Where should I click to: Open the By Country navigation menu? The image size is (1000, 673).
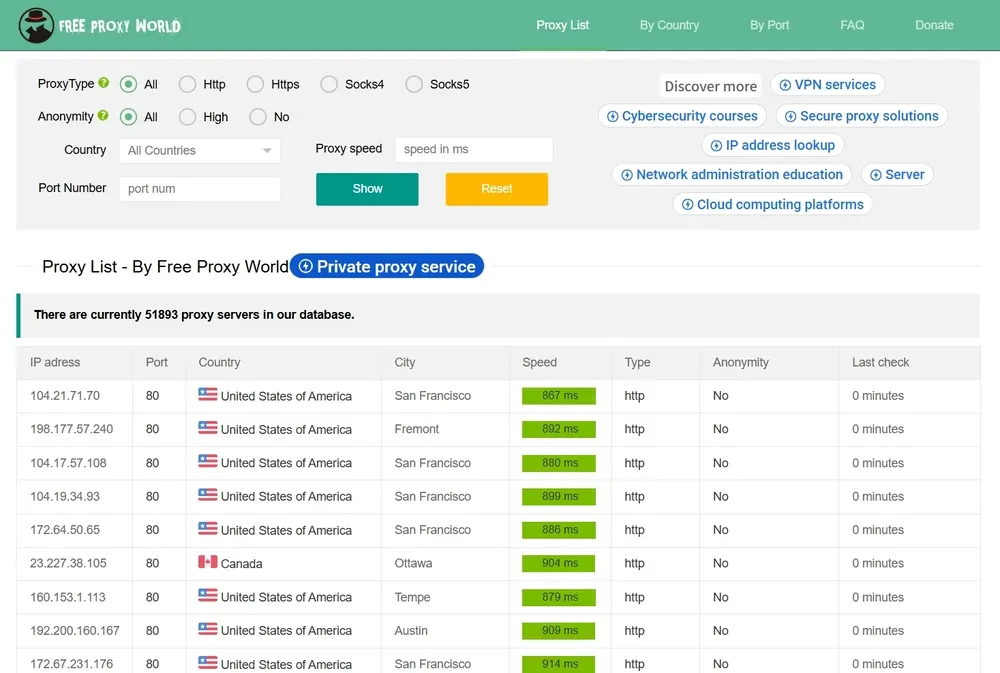(x=669, y=25)
